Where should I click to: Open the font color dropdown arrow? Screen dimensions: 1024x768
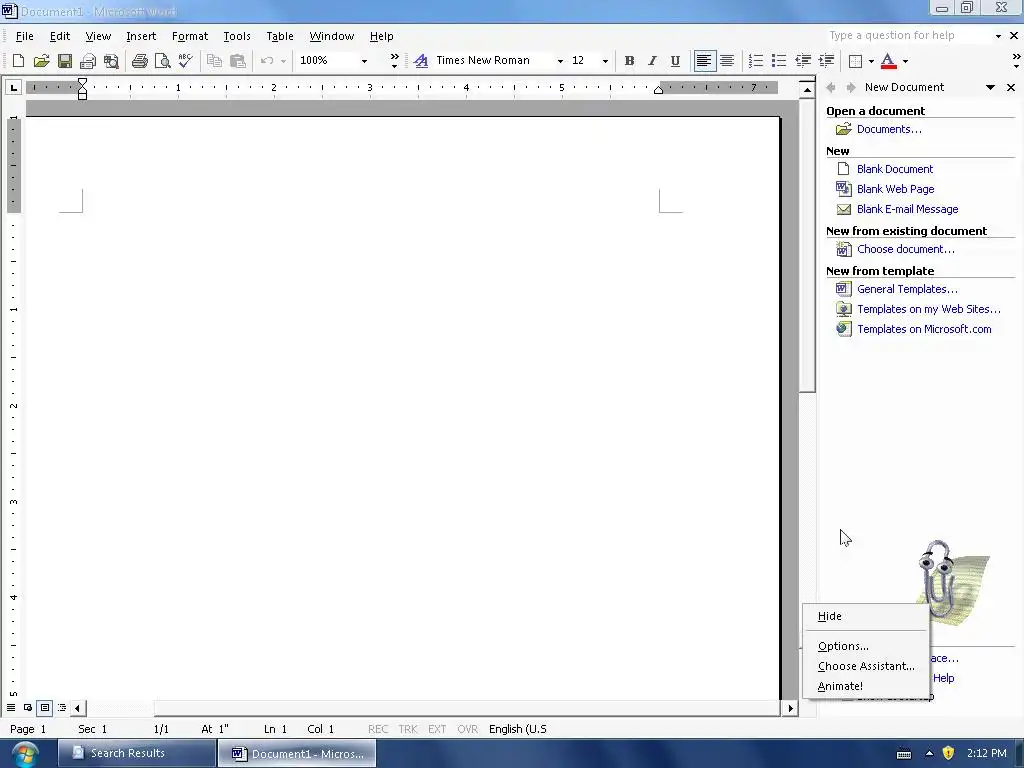click(905, 61)
